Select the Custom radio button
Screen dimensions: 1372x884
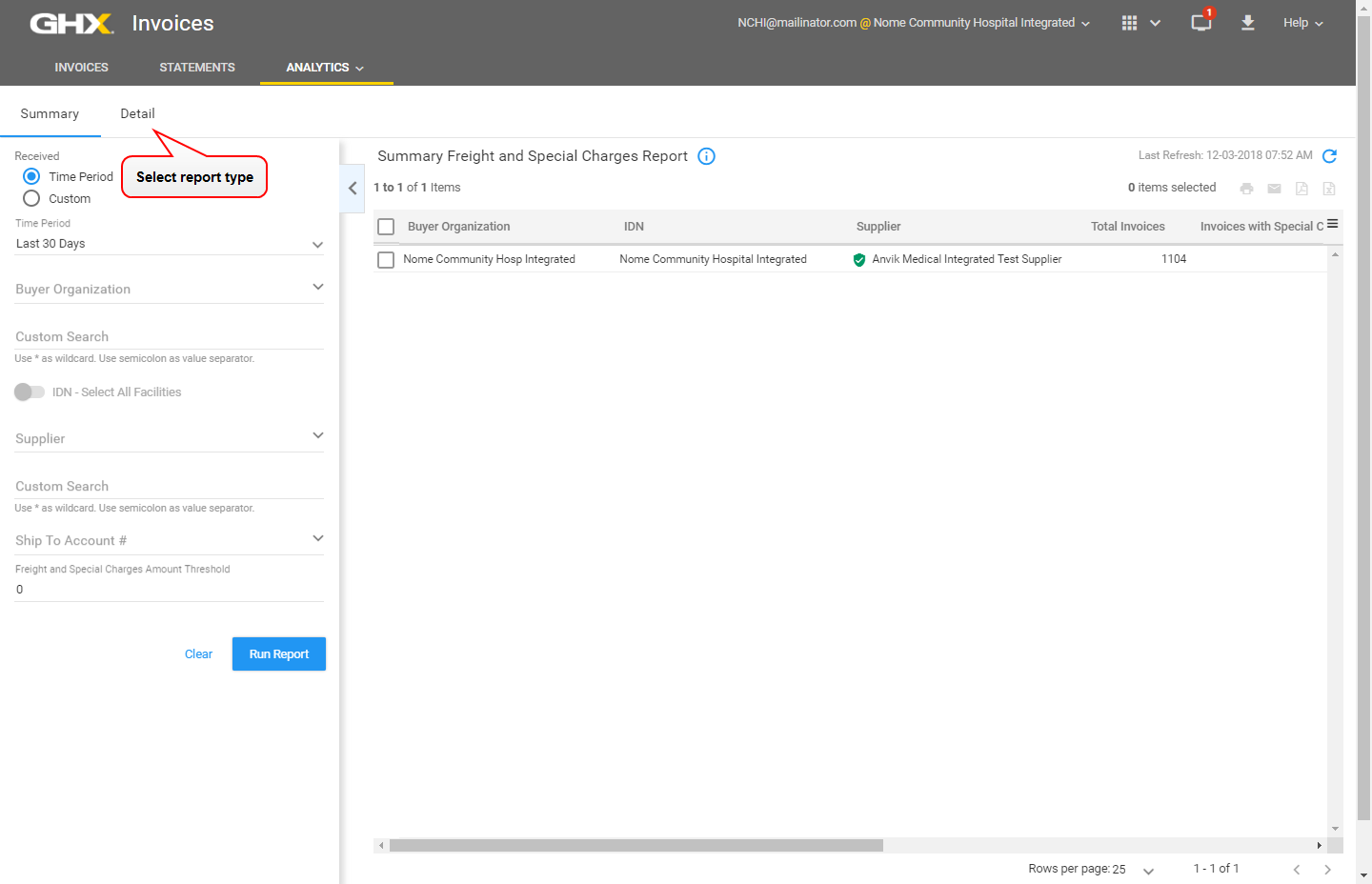pyautogui.click(x=31, y=198)
